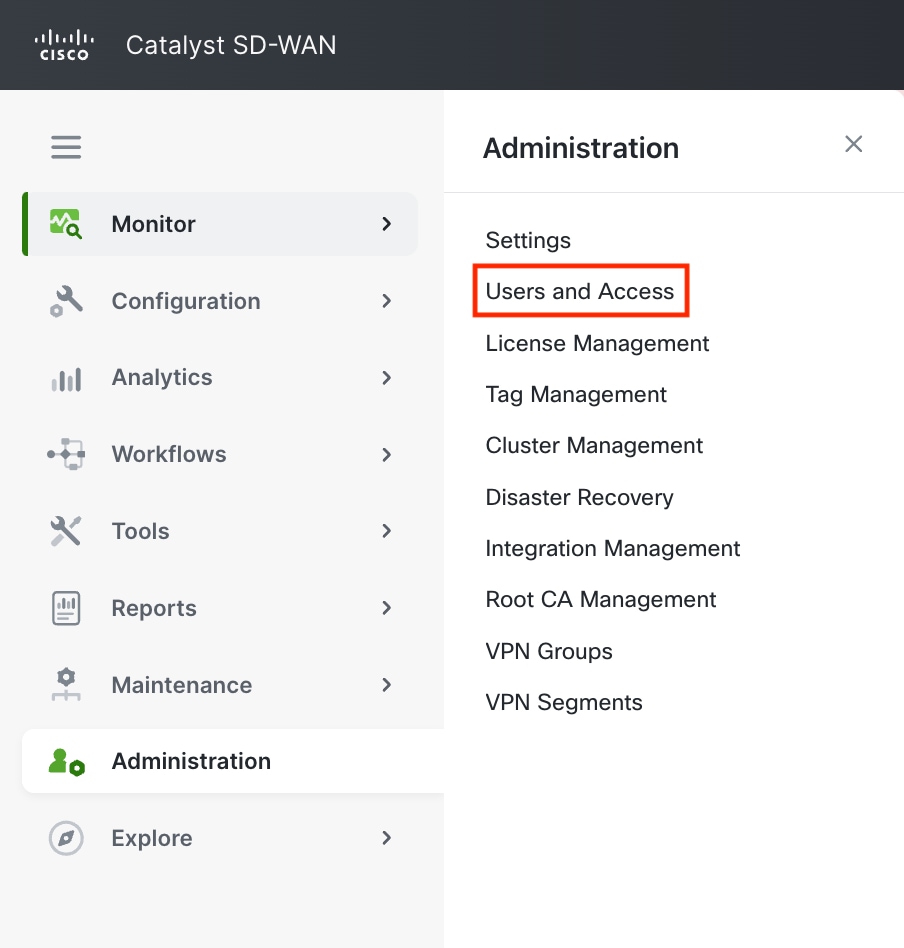
Task: Click the Reports document icon
Action: tap(66, 608)
